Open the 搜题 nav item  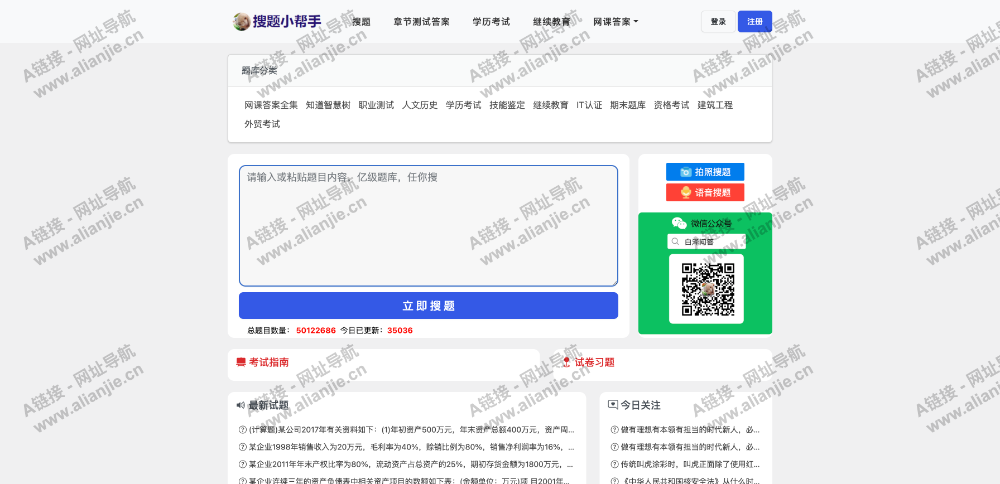[362, 22]
